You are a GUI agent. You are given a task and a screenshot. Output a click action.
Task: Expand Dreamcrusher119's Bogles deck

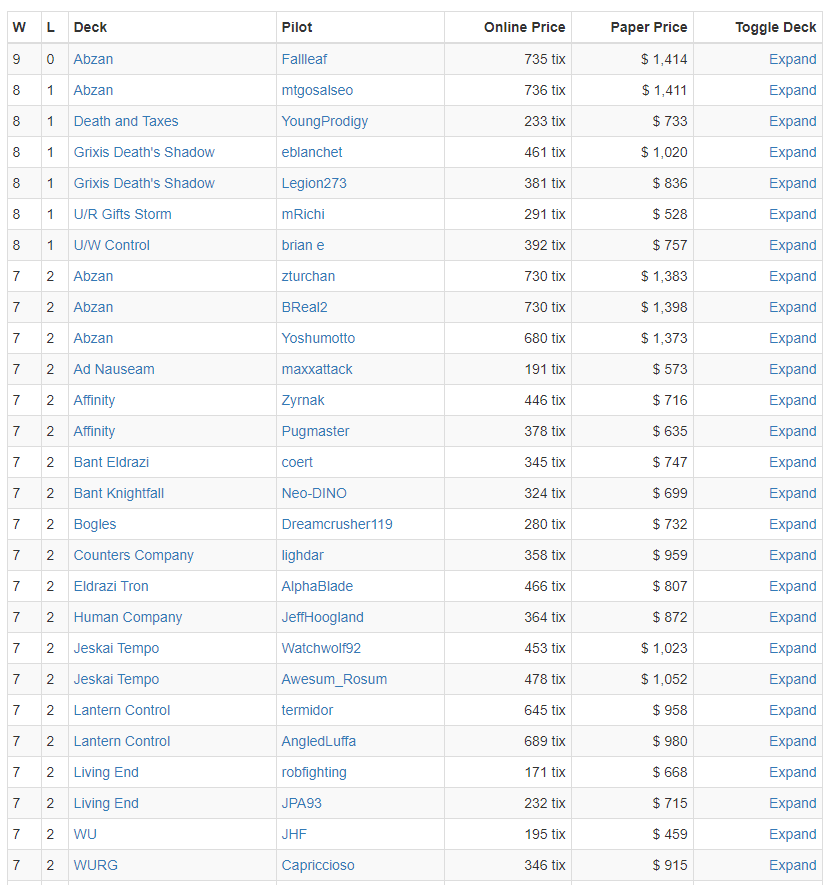pos(792,524)
